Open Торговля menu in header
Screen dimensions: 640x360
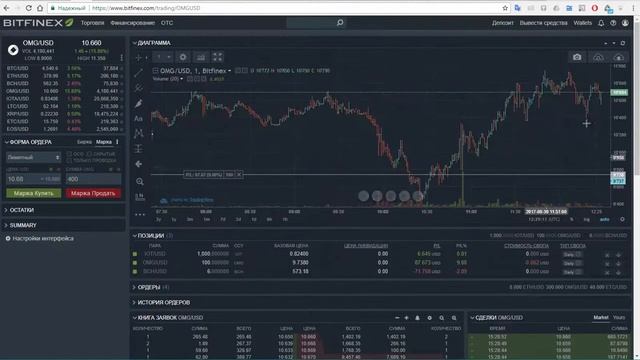click(92, 23)
